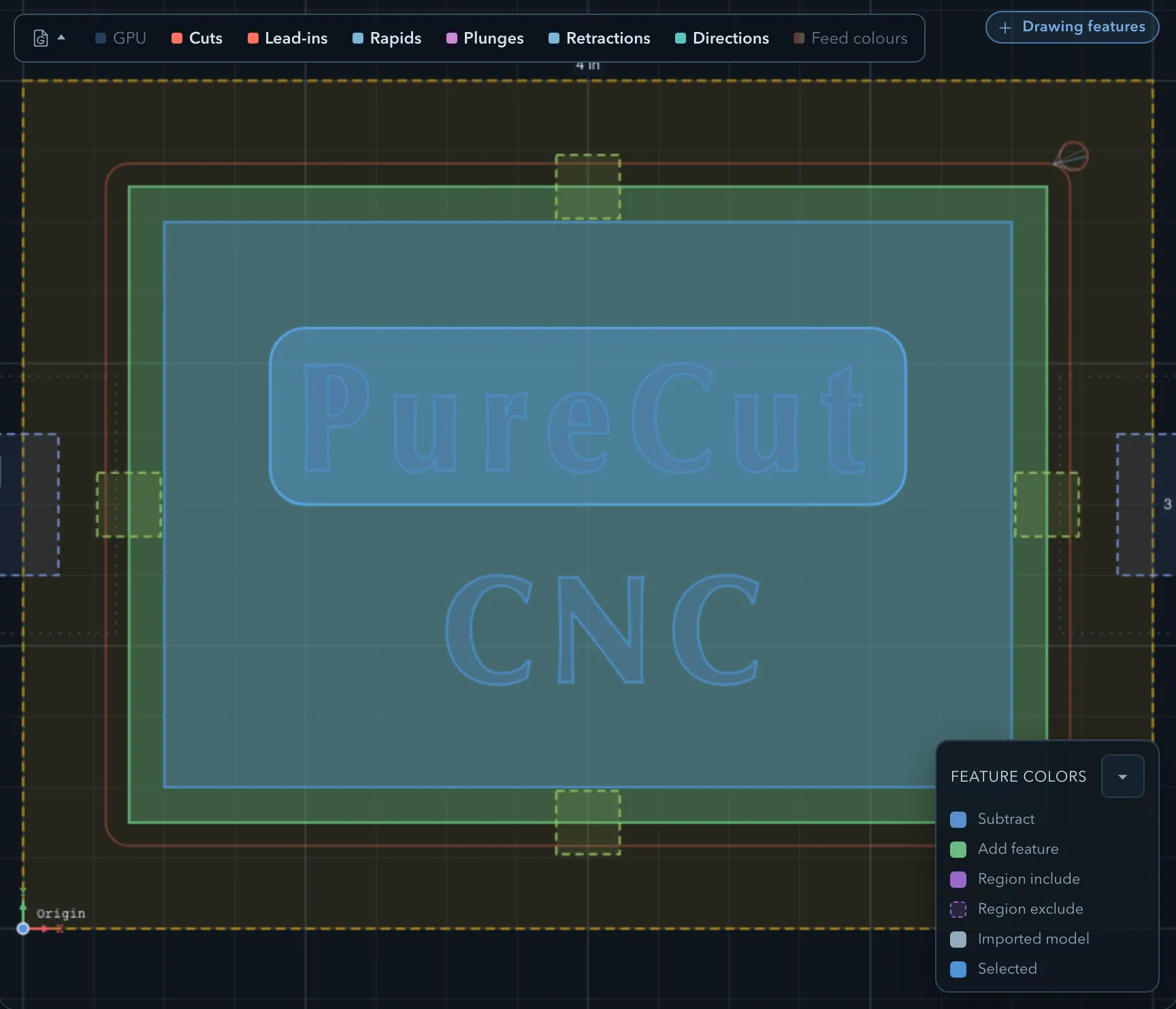Click the 'Origin' label text
The height and width of the screenshot is (1009, 1176).
pyautogui.click(x=61, y=913)
